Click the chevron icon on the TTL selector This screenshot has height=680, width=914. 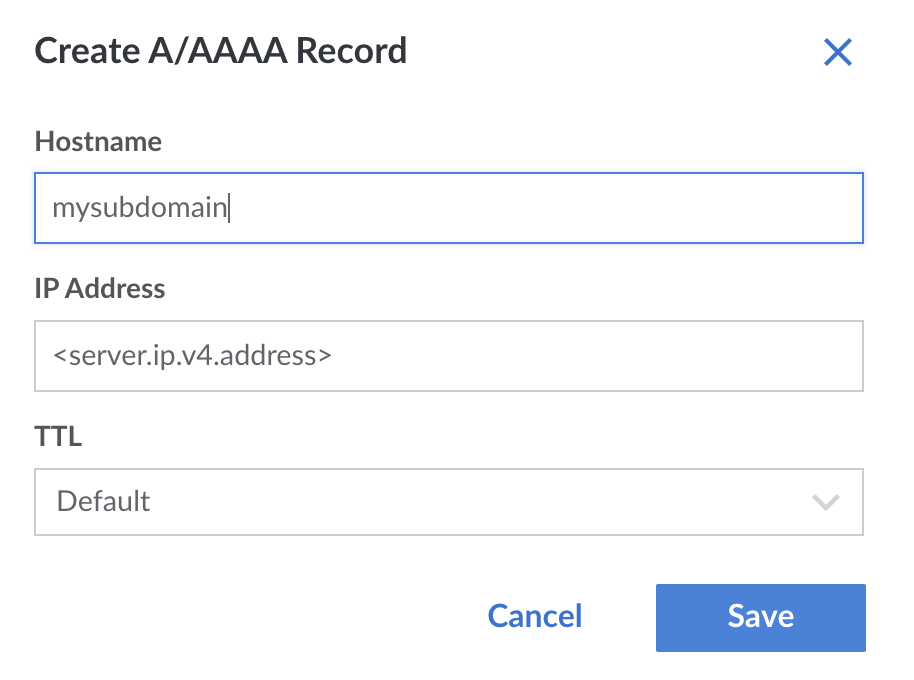(x=826, y=502)
